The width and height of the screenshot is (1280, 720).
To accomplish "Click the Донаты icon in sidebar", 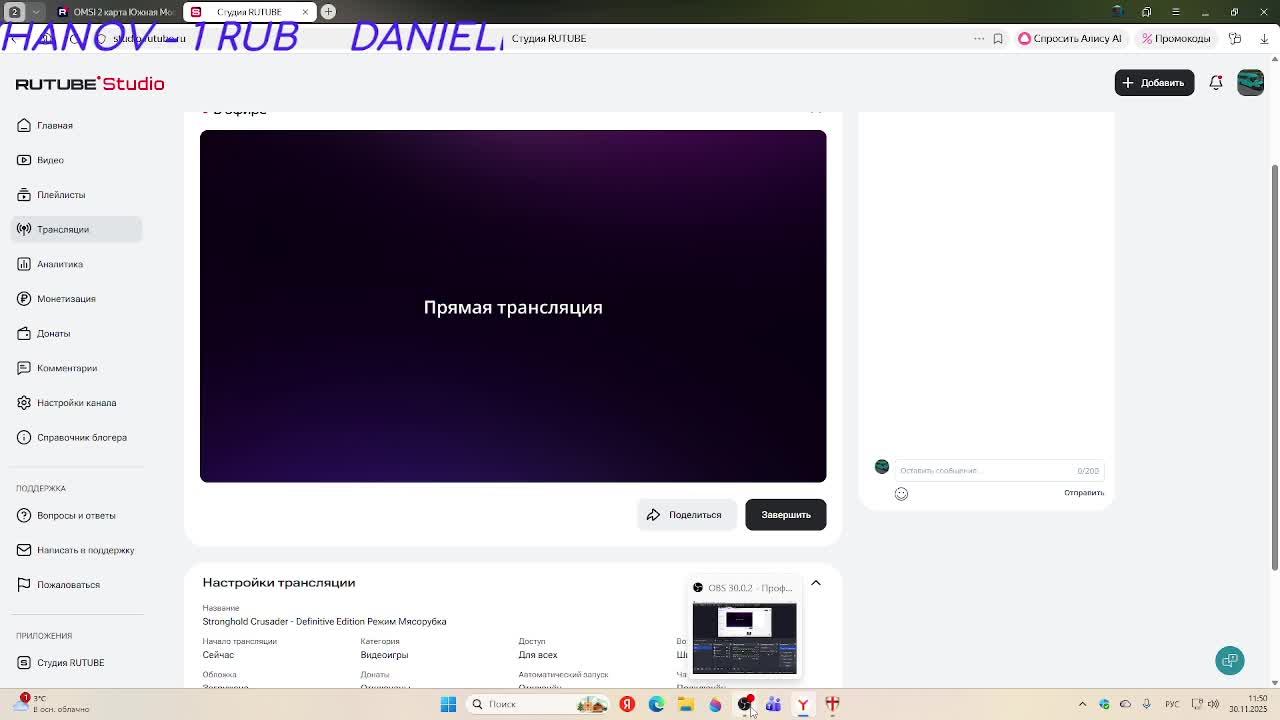I will click(x=23, y=333).
